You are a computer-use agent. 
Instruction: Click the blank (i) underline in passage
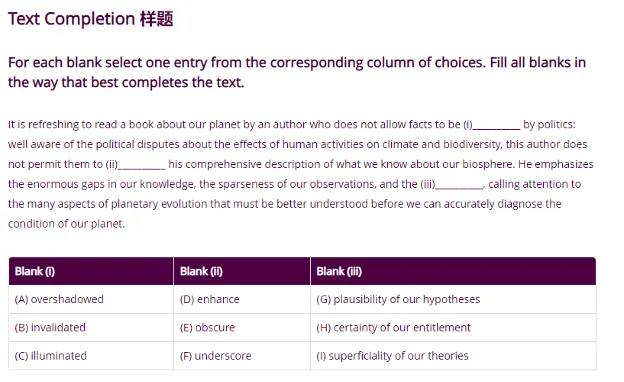(496, 127)
